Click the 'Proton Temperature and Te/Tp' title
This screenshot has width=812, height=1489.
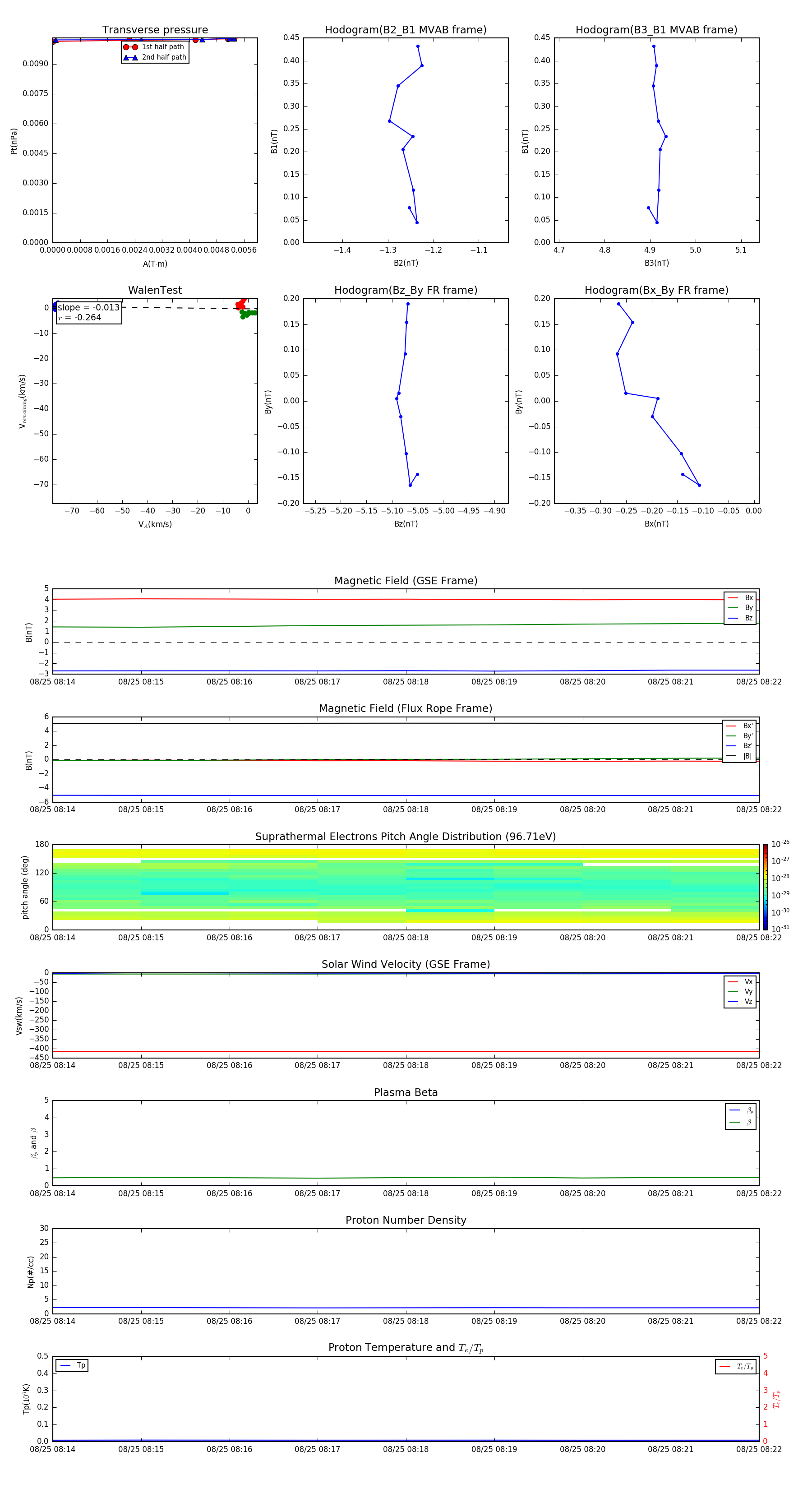tap(406, 1348)
